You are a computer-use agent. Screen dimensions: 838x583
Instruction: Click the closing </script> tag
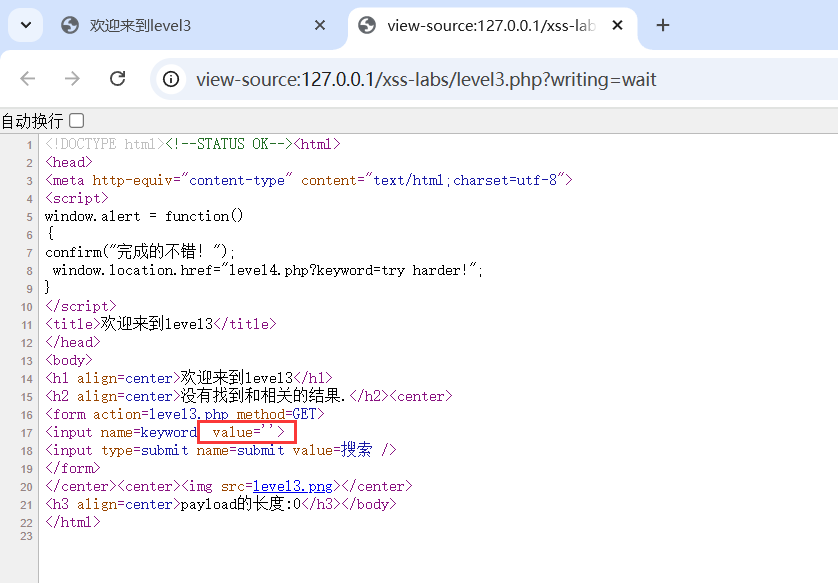click(81, 306)
